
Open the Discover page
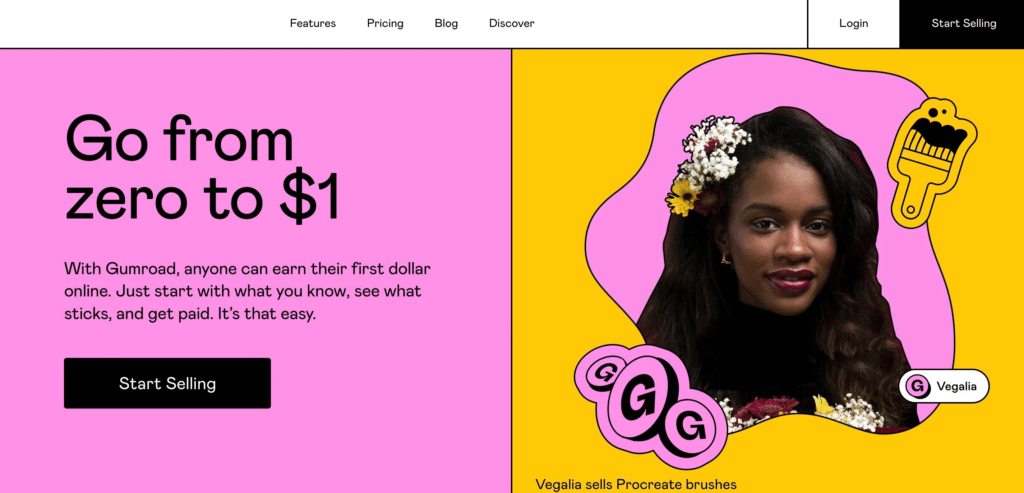click(511, 24)
